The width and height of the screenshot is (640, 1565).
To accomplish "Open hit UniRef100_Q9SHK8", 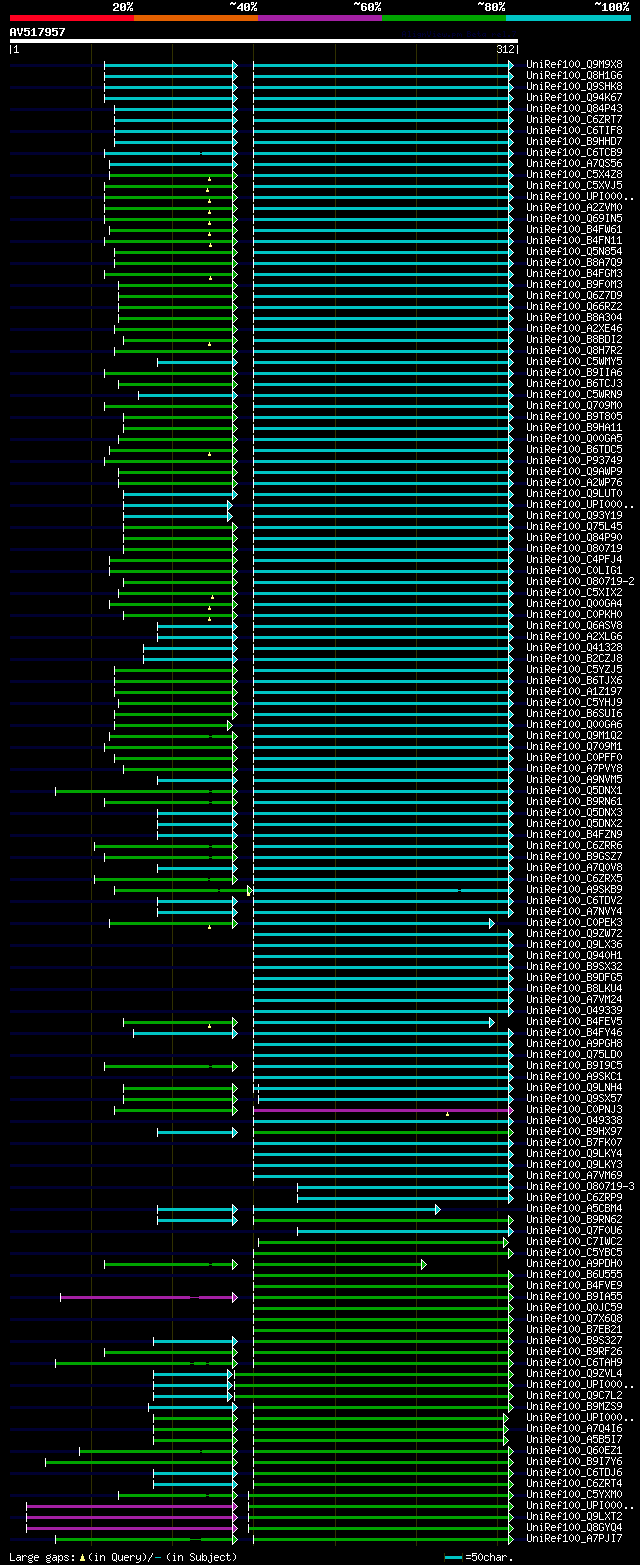I will [x=574, y=86].
